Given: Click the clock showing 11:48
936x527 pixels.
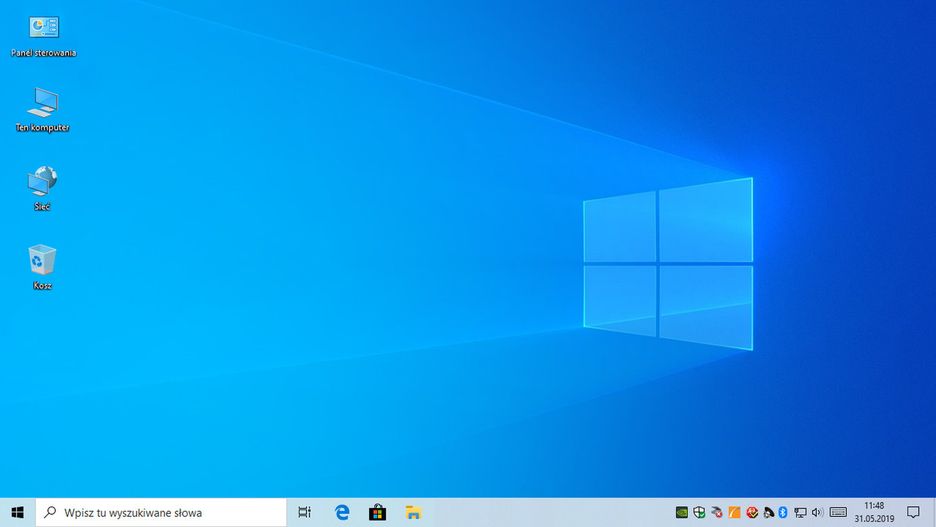Looking at the screenshot, I should (x=874, y=512).
